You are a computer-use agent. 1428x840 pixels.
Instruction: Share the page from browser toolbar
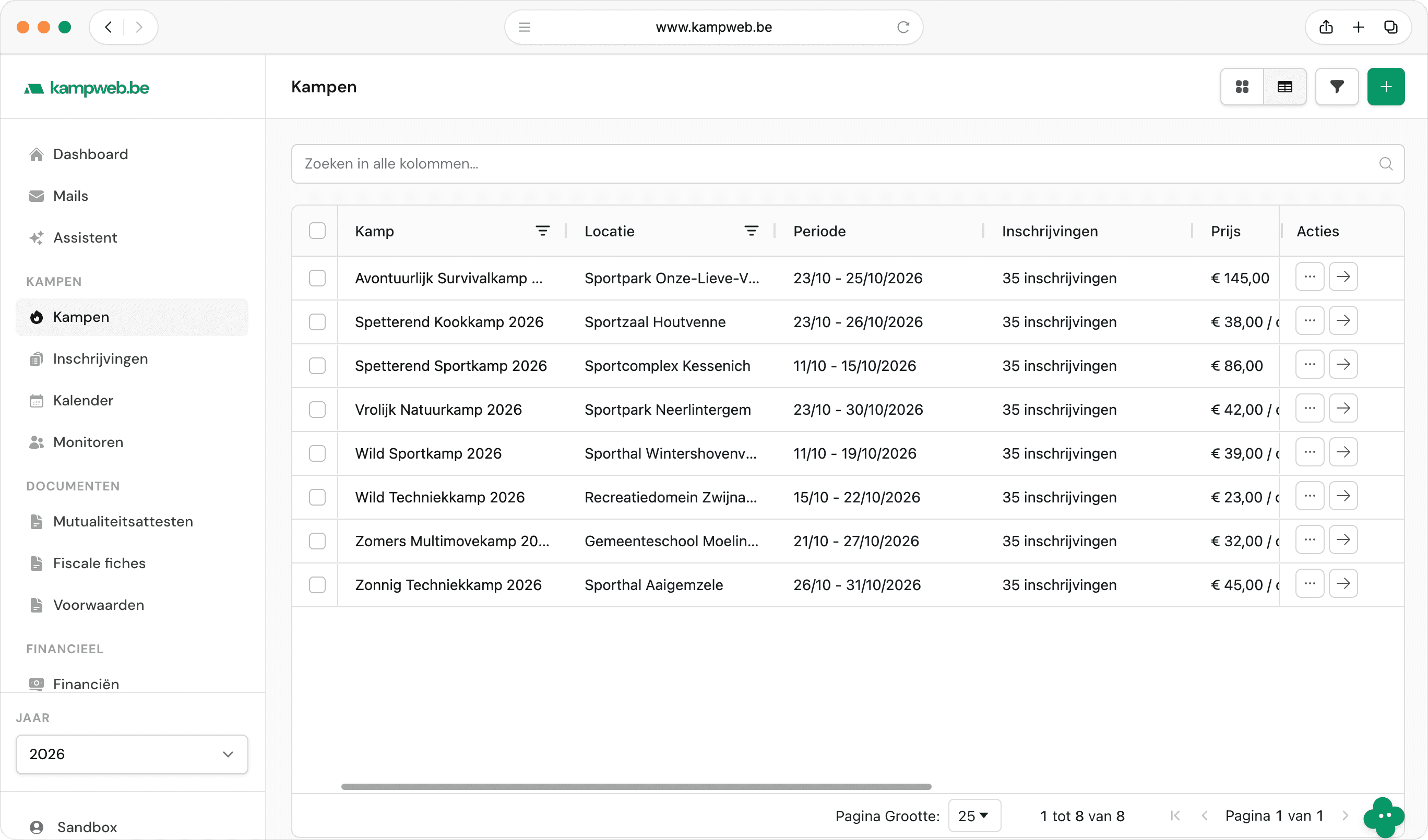click(1326, 27)
